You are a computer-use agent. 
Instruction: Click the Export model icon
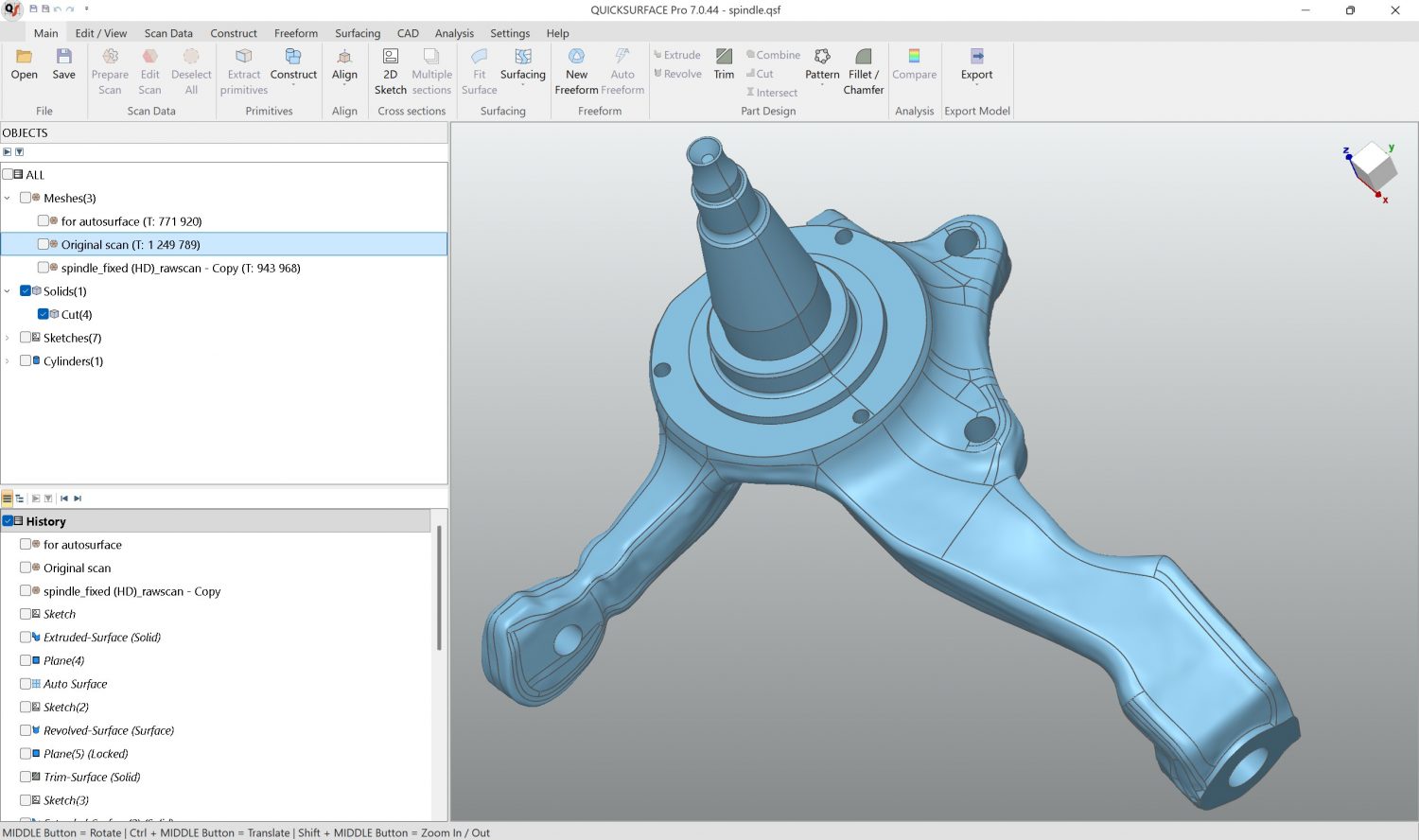pyautogui.click(x=976, y=58)
